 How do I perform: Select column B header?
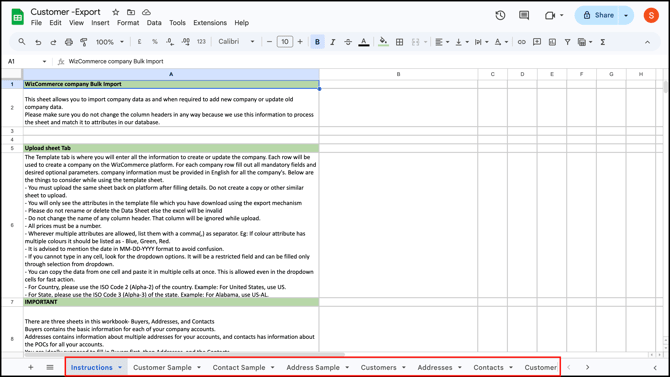pos(398,74)
